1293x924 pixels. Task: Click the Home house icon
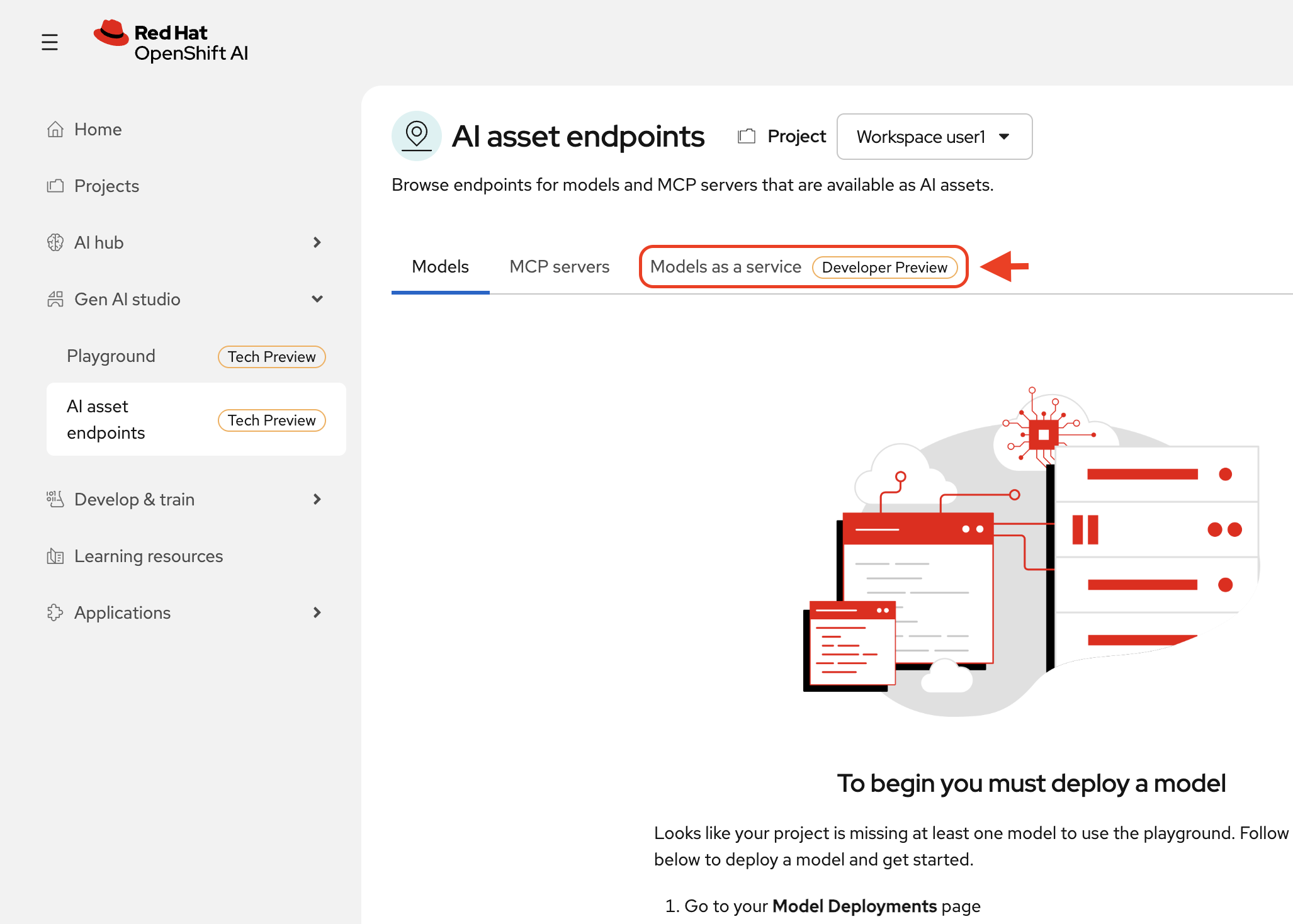[x=55, y=129]
